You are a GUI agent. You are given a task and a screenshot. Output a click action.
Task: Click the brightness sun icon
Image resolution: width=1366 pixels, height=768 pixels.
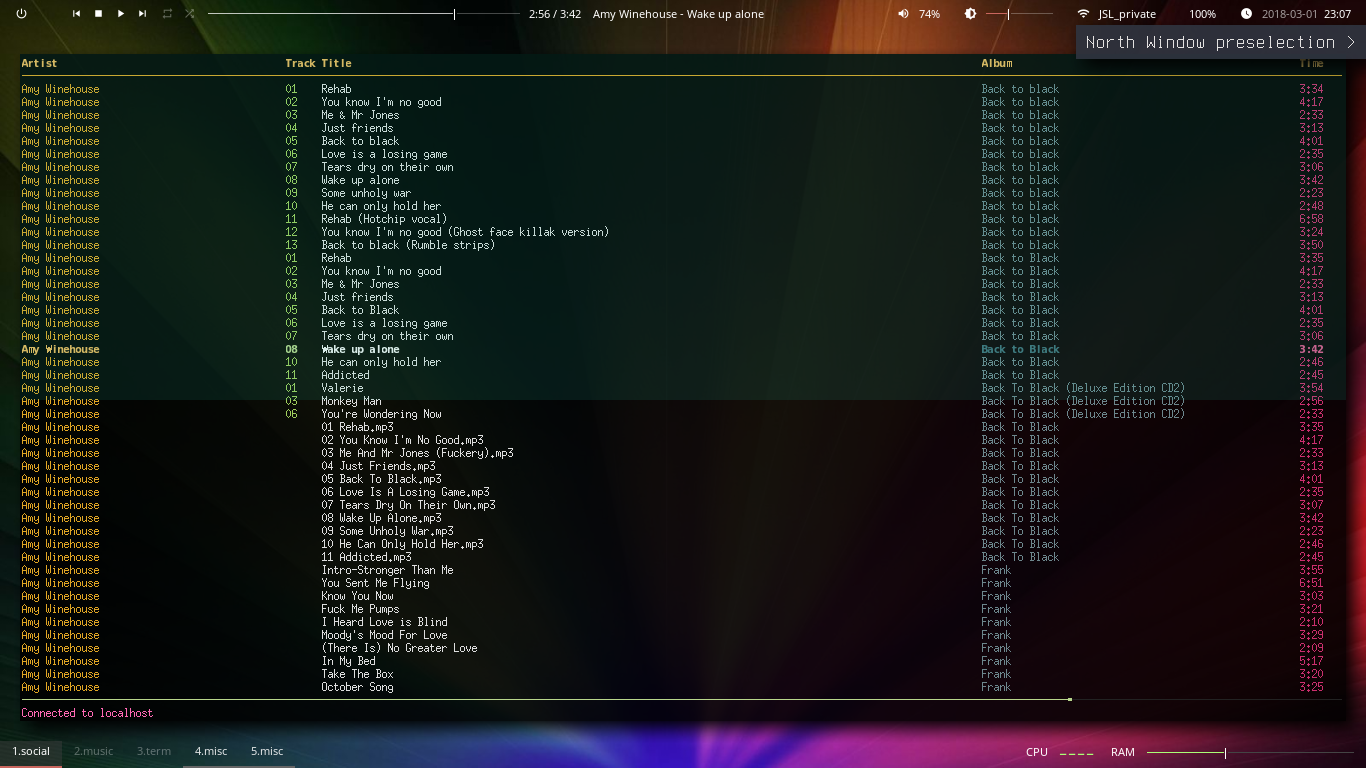pyautogui.click(x=970, y=14)
